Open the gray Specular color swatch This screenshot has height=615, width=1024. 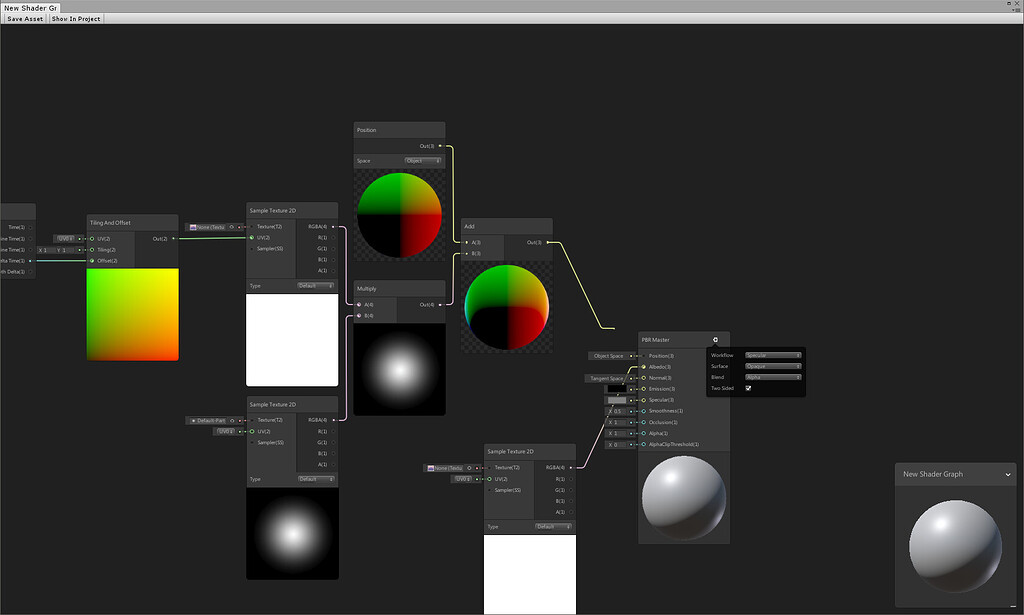click(616, 400)
